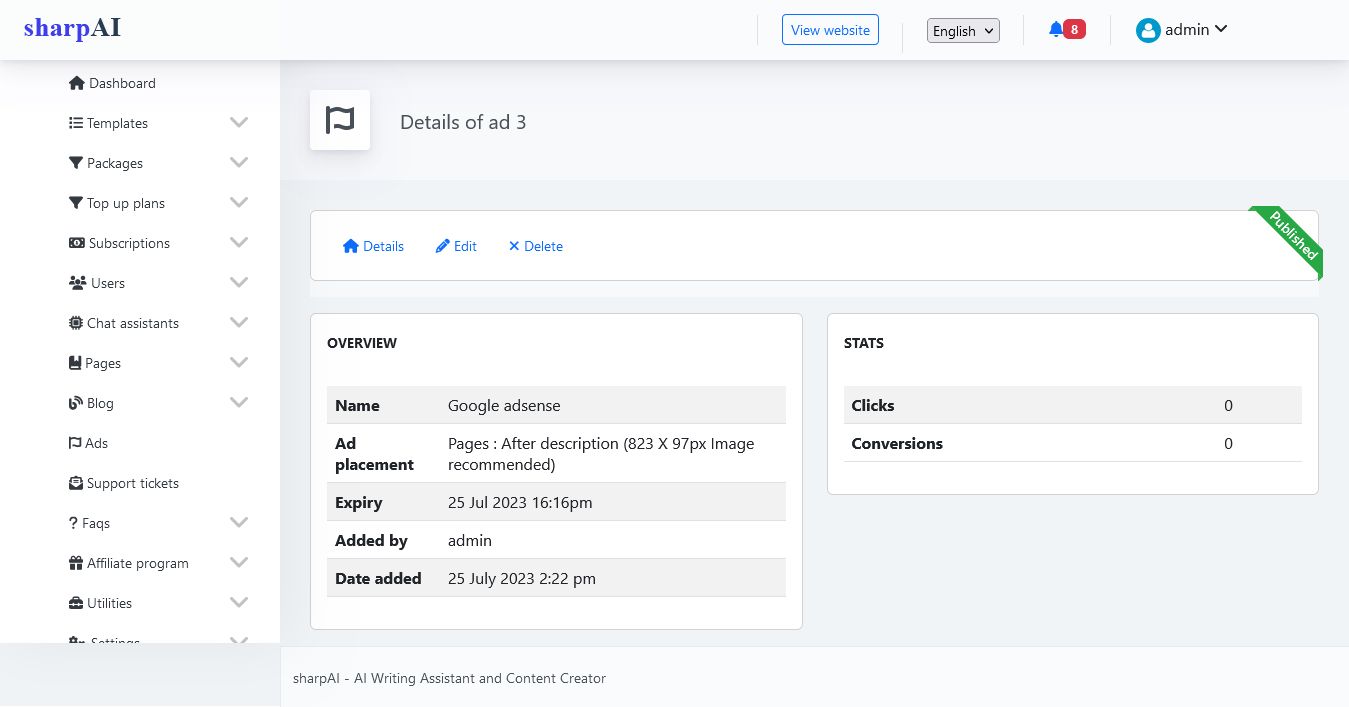Expand the Templates sidebar menu chevron
Viewport: 1349px width, 707px height.
[x=239, y=123]
